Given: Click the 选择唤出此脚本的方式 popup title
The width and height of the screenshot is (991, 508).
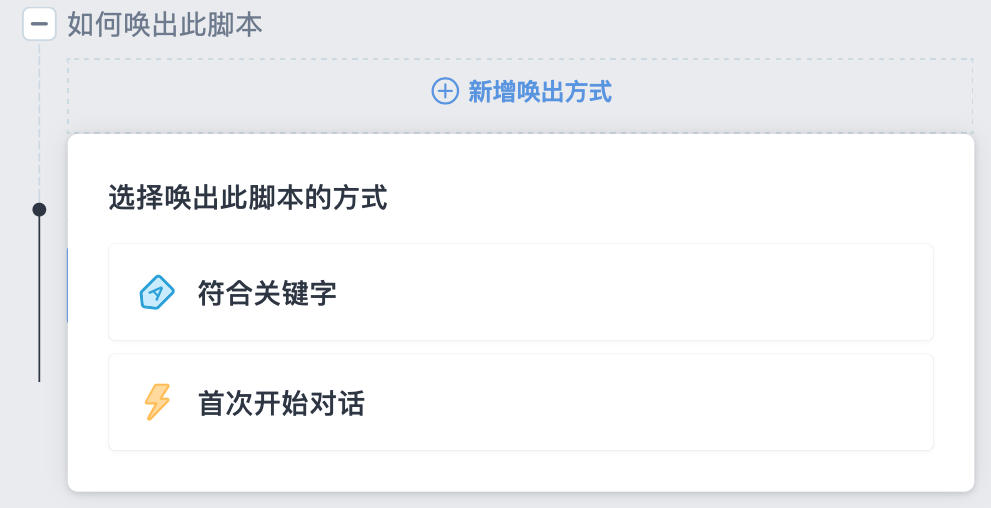Looking at the screenshot, I should (x=248, y=197).
